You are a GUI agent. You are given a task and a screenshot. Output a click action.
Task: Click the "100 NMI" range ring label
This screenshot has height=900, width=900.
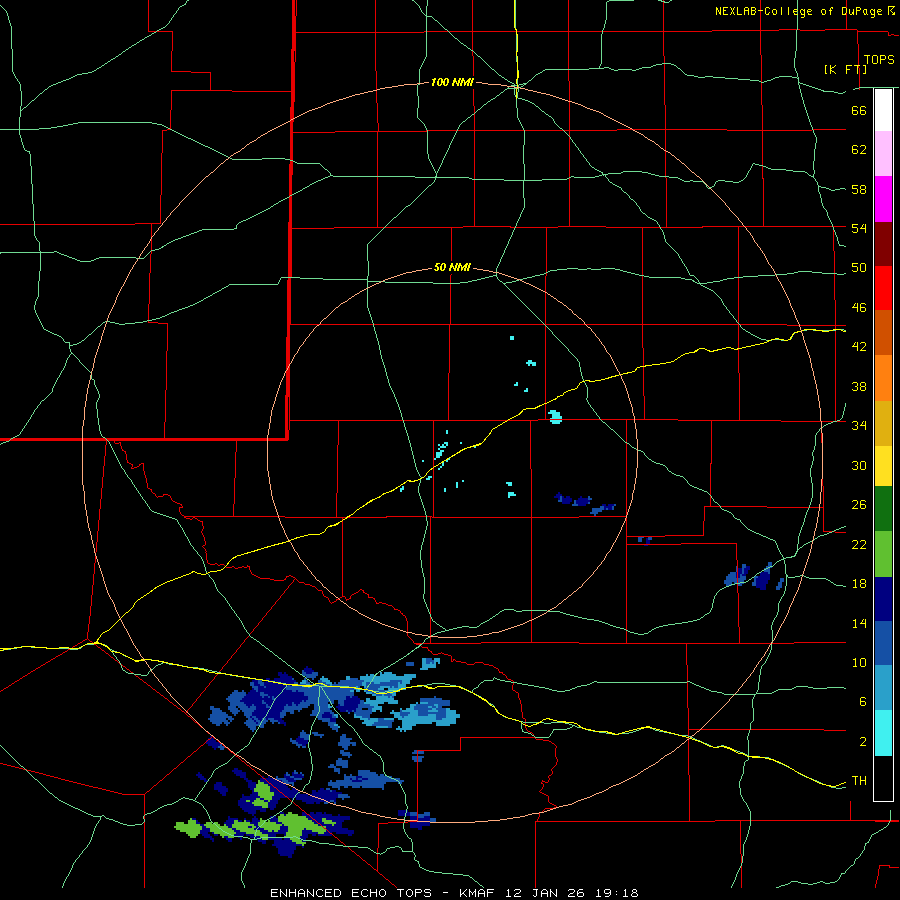coord(452,83)
